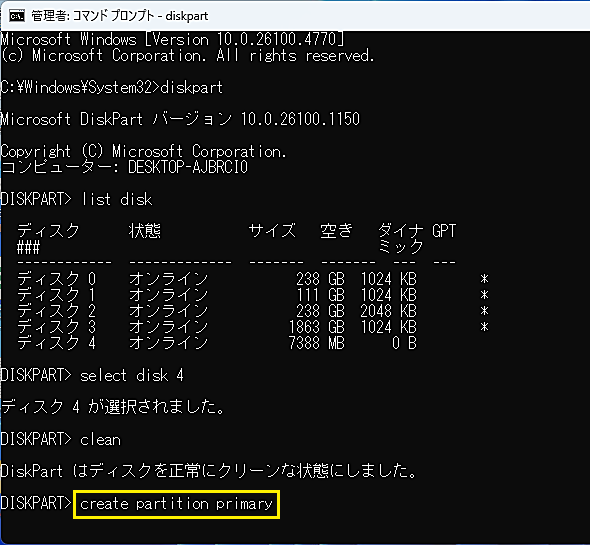Viewport: 590px width, 545px height.
Task: Click the ディスク 0 row label
Action: click(x=56, y=279)
